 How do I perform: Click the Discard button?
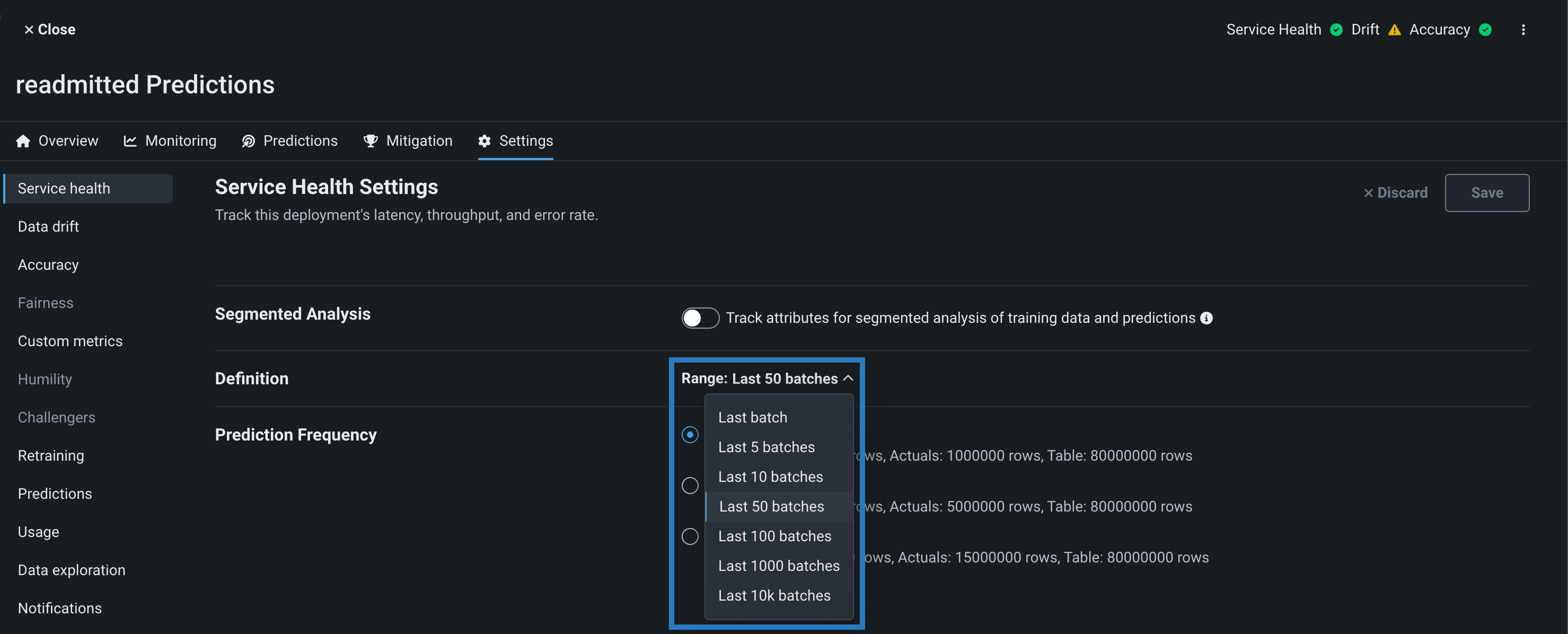[x=1395, y=193]
